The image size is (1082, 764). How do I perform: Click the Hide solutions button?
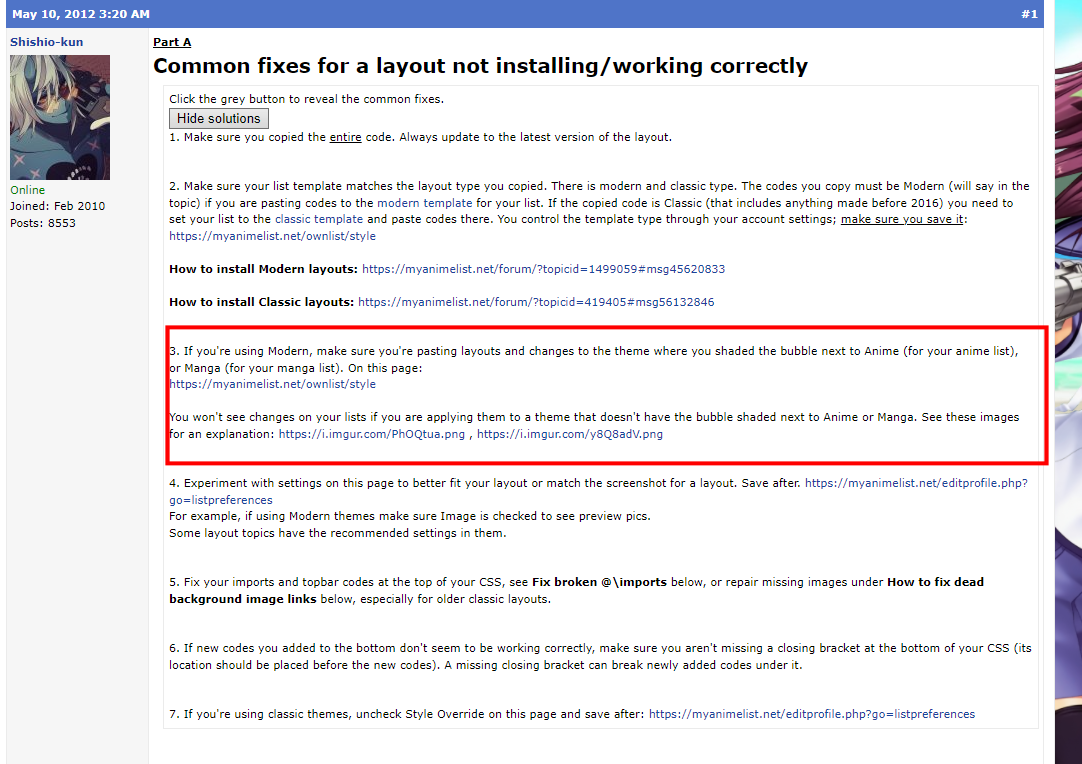coord(218,118)
